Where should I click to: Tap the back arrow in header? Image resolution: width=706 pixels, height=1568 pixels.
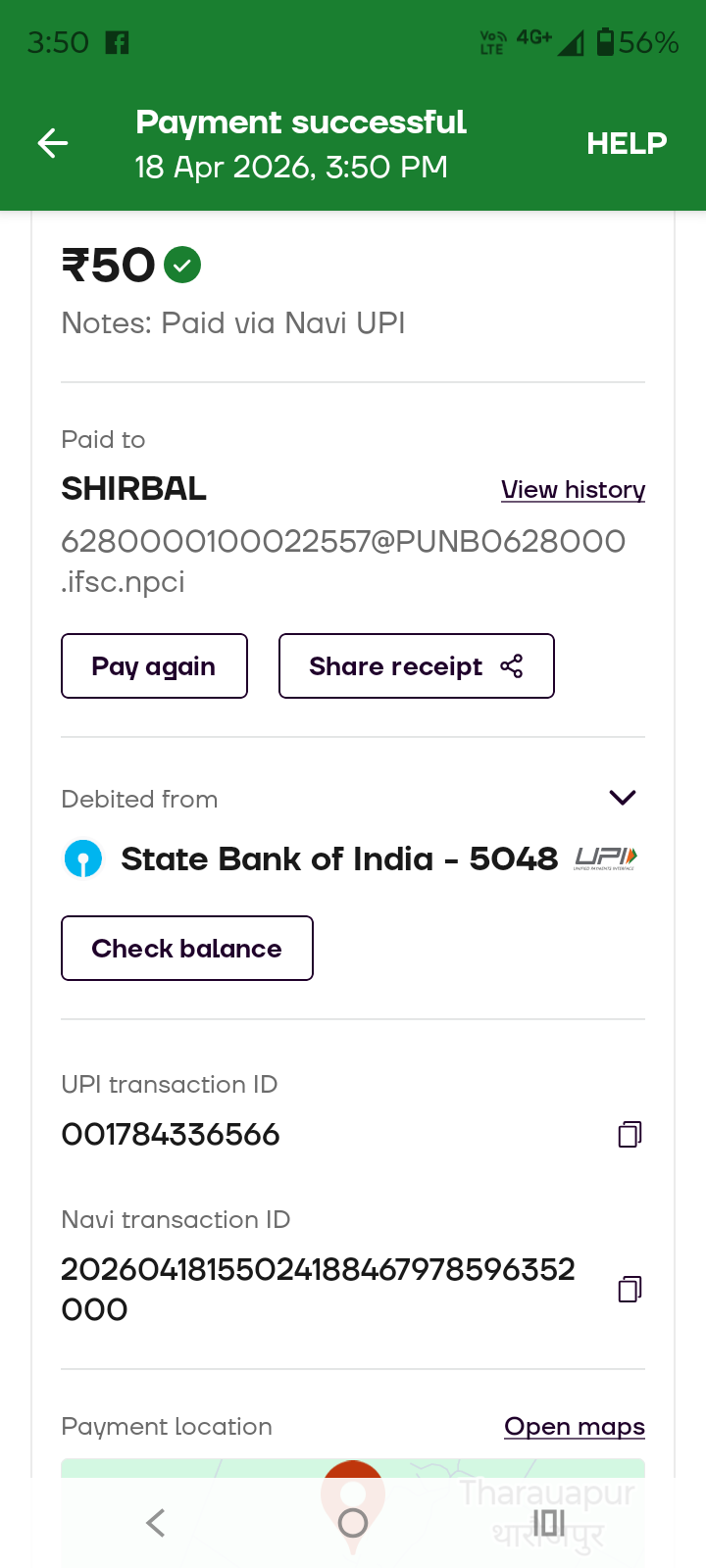pos(53,144)
